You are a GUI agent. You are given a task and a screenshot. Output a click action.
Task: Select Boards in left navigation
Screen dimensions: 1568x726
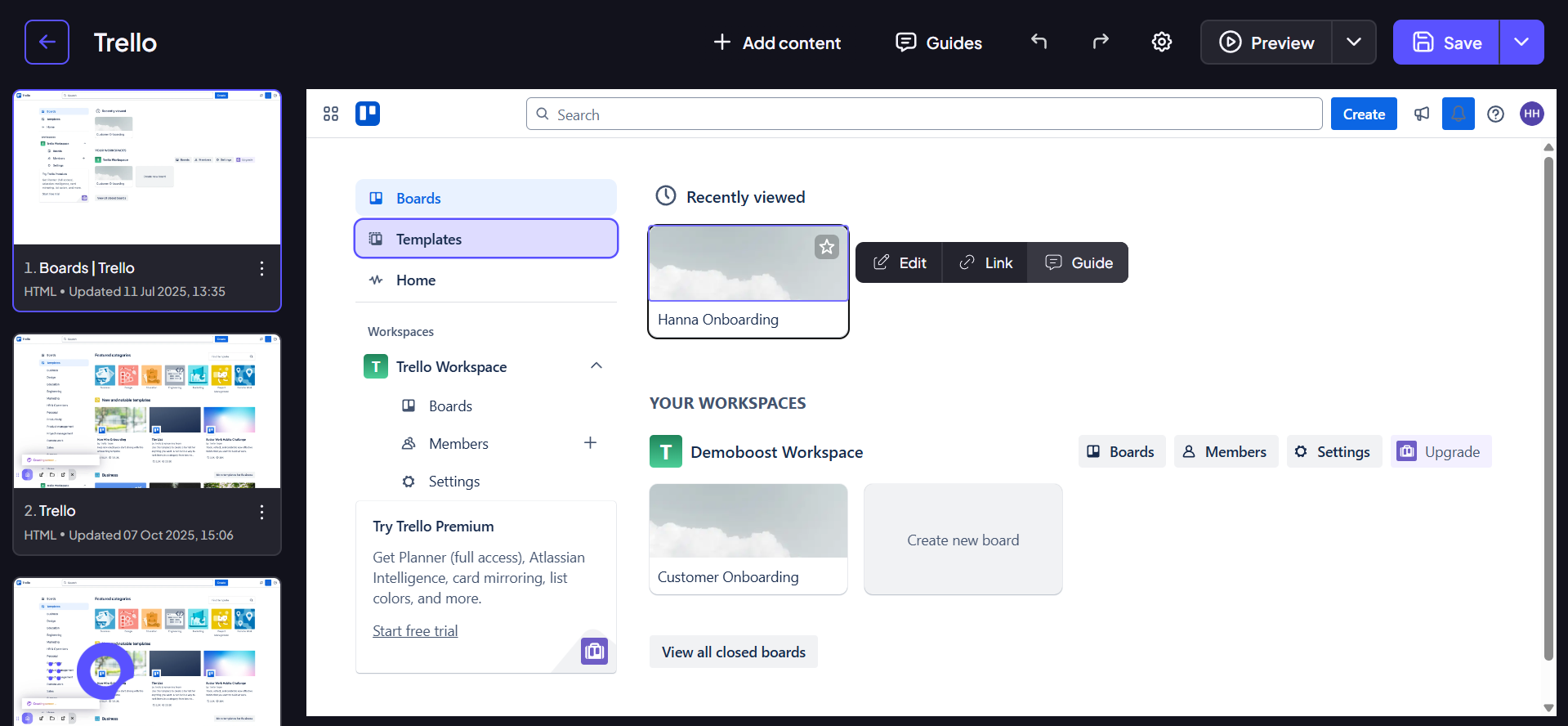tap(486, 198)
